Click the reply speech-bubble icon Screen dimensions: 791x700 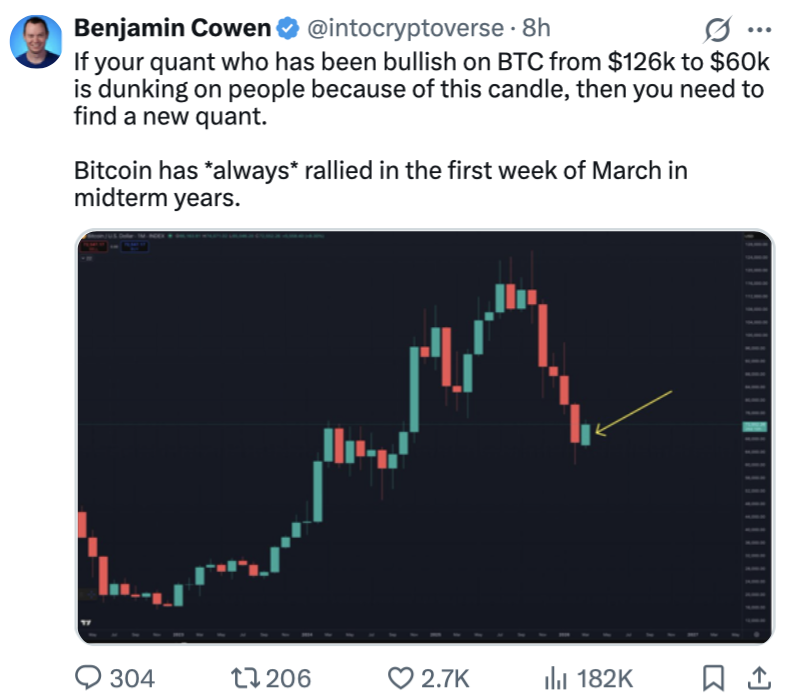click(90, 677)
